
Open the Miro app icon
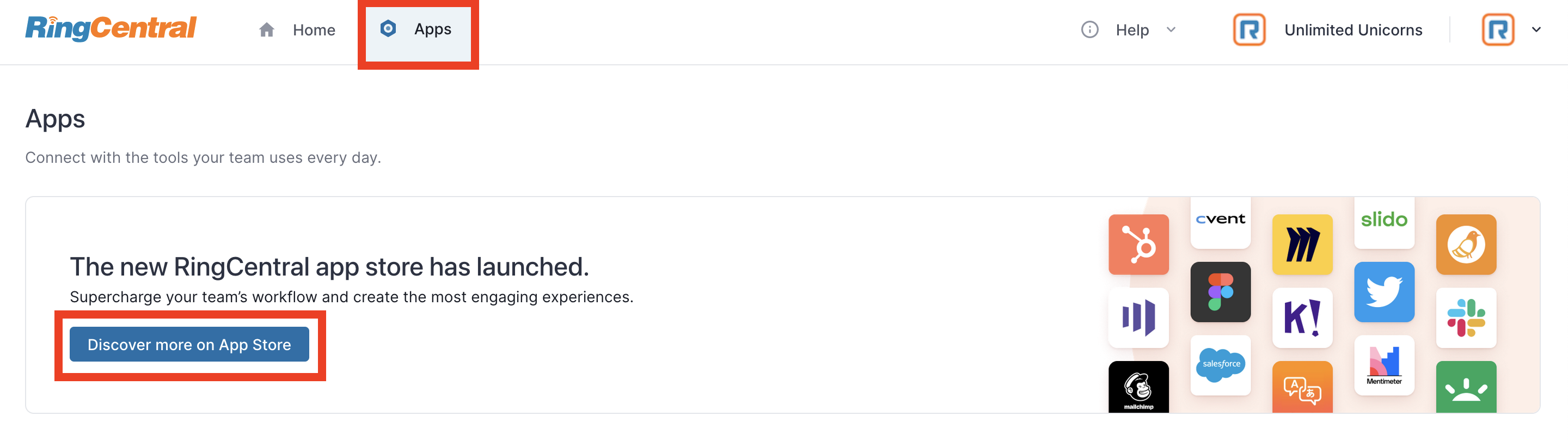(x=1302, y=245)
